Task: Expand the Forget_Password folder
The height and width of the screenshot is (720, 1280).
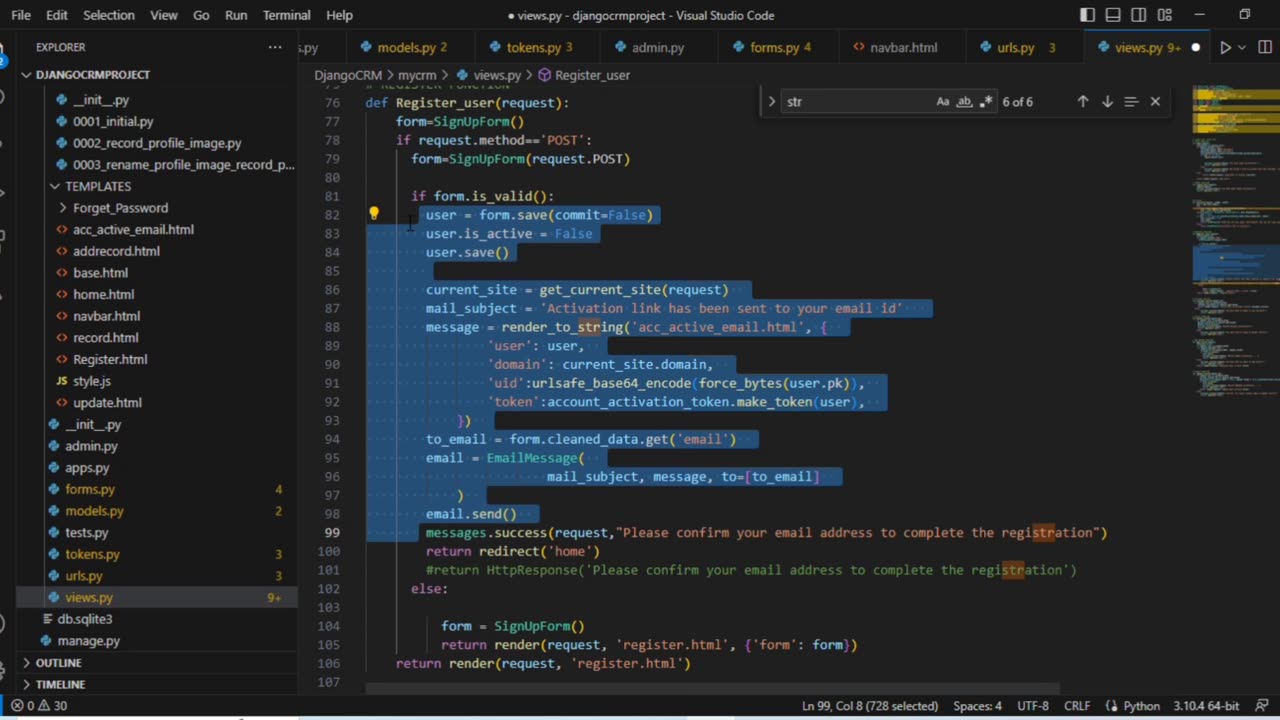Action: pos(120,208)
